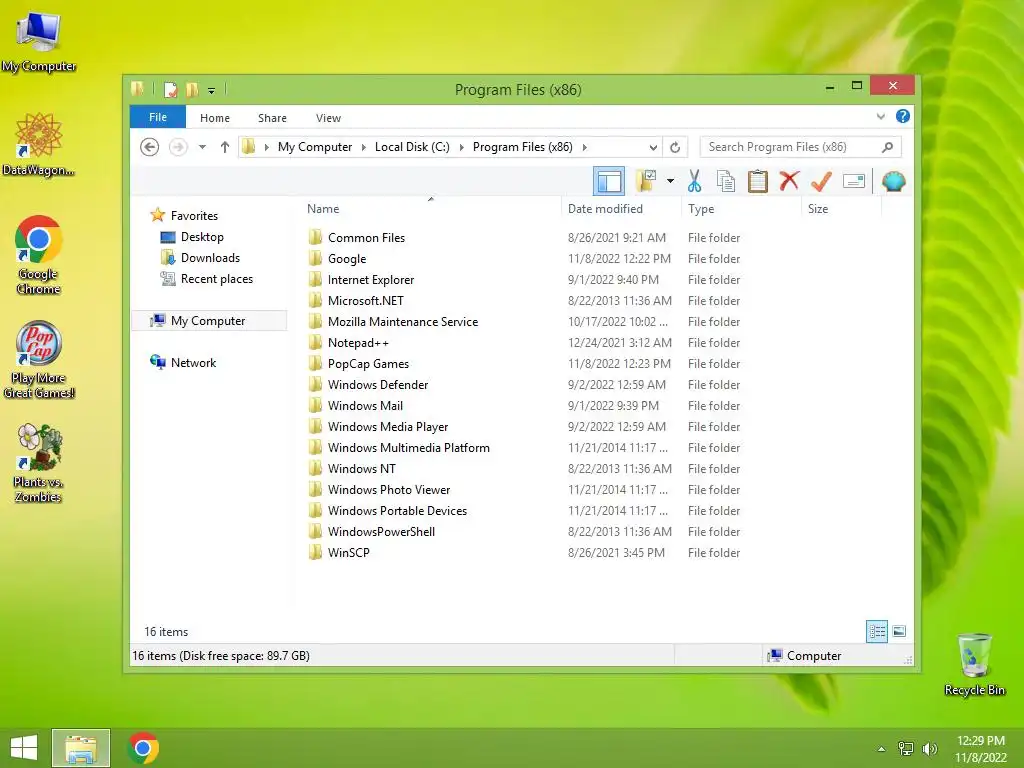The image size is (1024, 768).
Task: Click the Copy toolbar icon
Action: click(x=726, y=181)
